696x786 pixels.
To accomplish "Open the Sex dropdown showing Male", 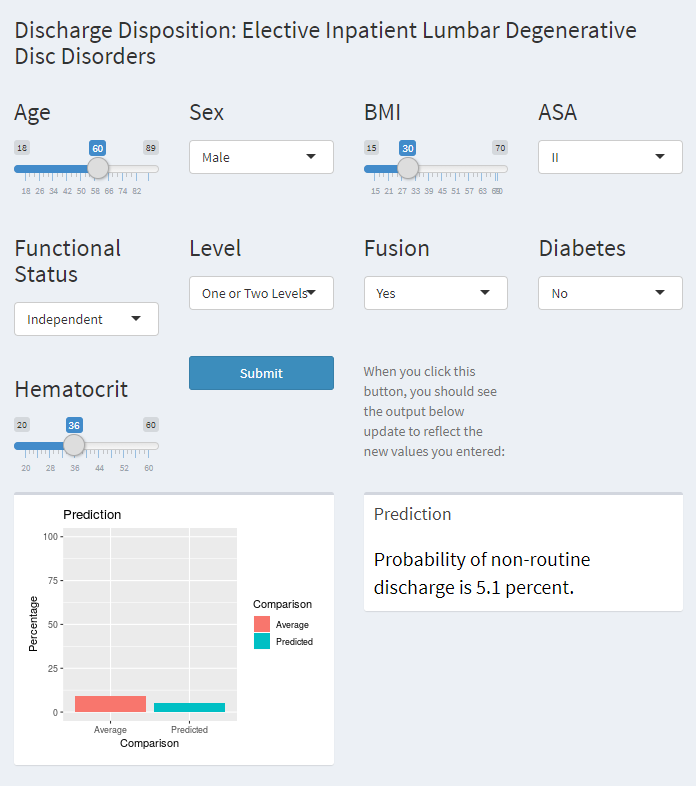I will [x=260, y=157].
